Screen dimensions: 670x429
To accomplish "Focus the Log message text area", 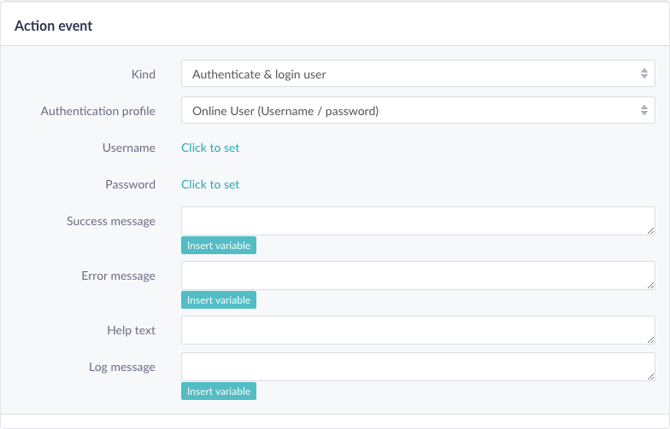I will (418, 367).
